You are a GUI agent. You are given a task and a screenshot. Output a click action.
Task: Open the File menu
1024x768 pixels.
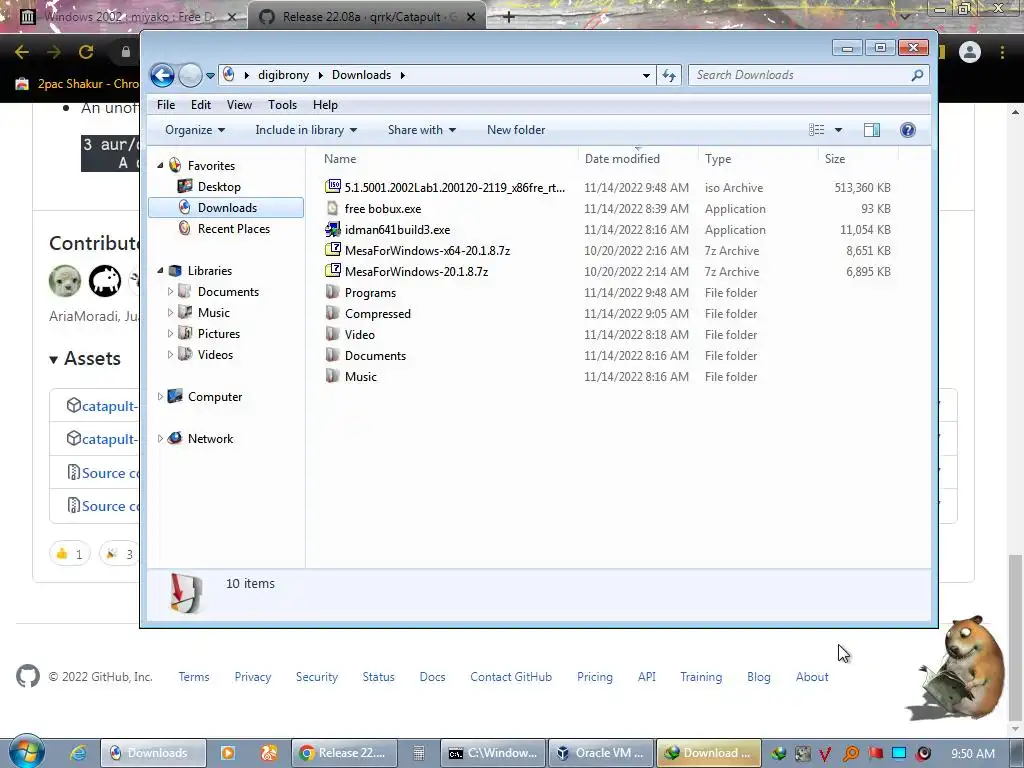[166, 104]
